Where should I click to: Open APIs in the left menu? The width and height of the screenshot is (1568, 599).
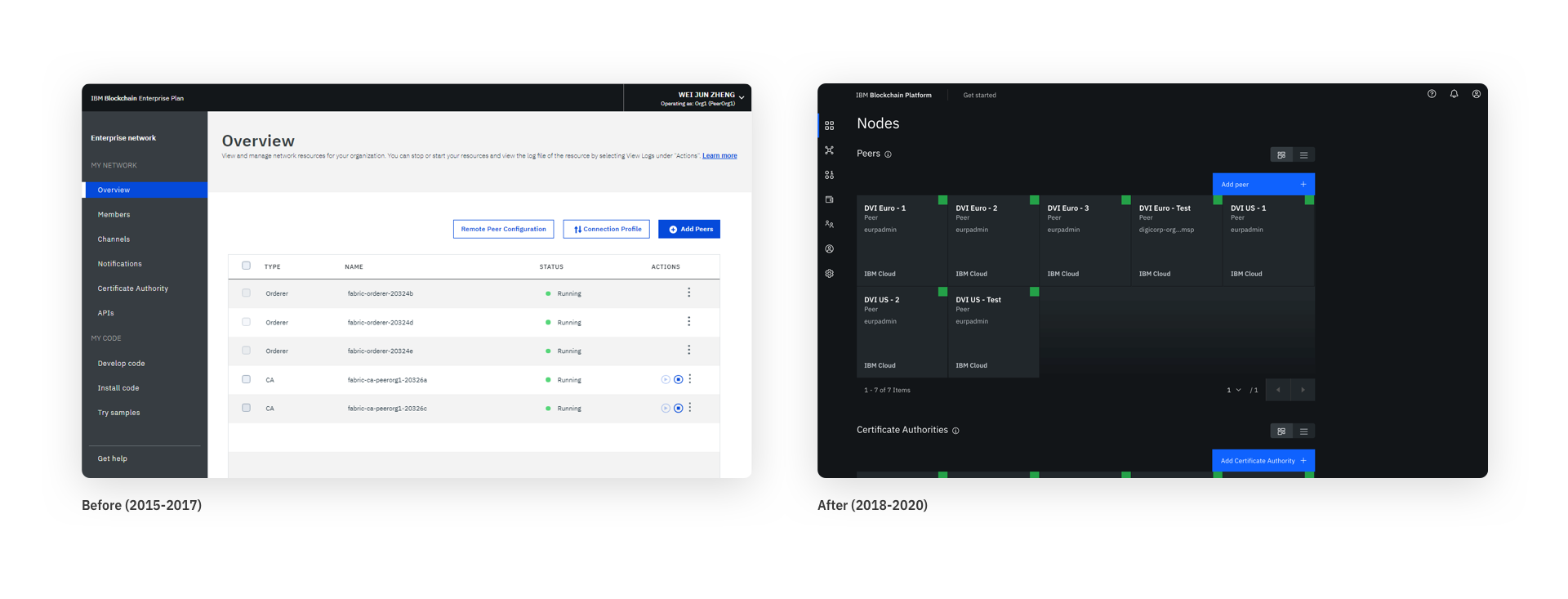pyautogui.click(x=105, y=313)
